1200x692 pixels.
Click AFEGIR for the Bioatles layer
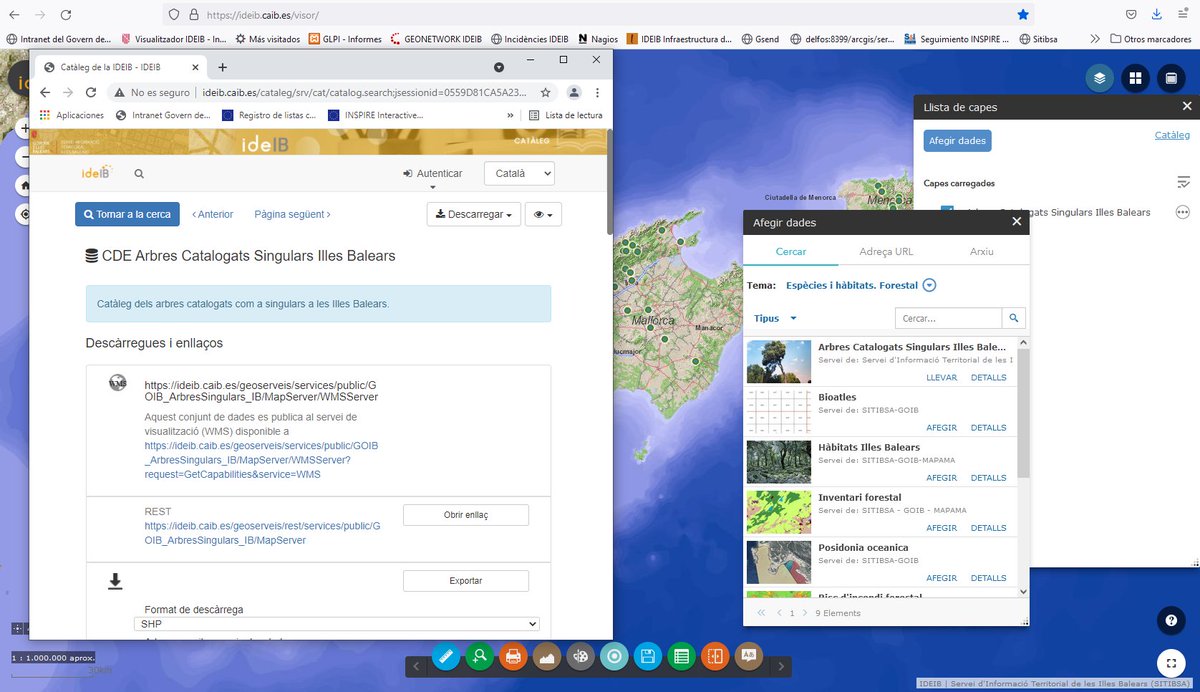click(942, 428)
